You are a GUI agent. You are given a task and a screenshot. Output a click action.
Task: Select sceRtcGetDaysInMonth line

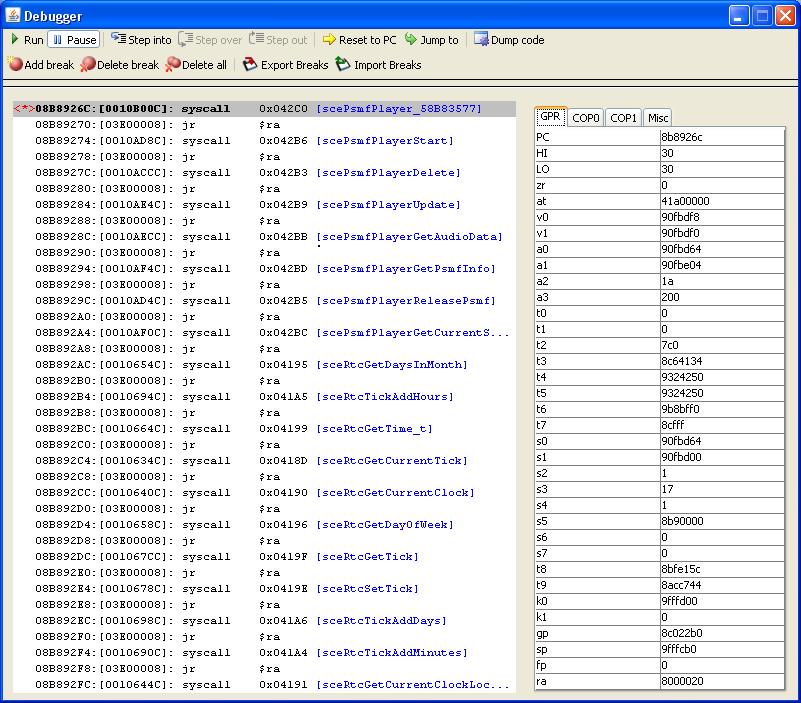pos(264,365)
